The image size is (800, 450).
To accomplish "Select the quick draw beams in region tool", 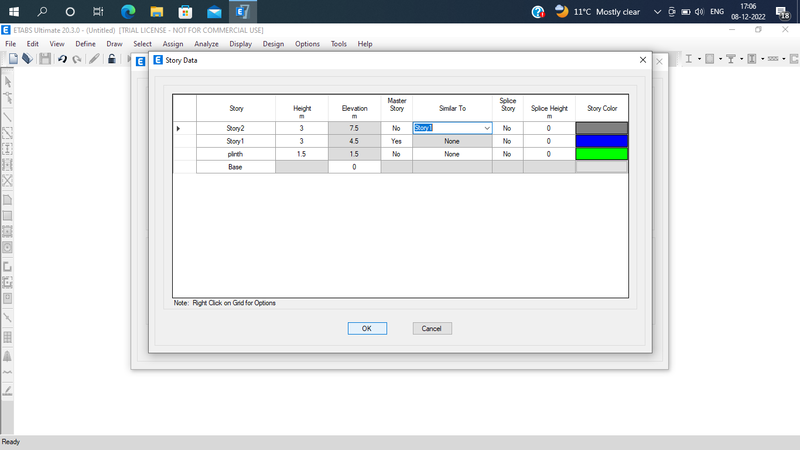I will (x=7, y=133).
